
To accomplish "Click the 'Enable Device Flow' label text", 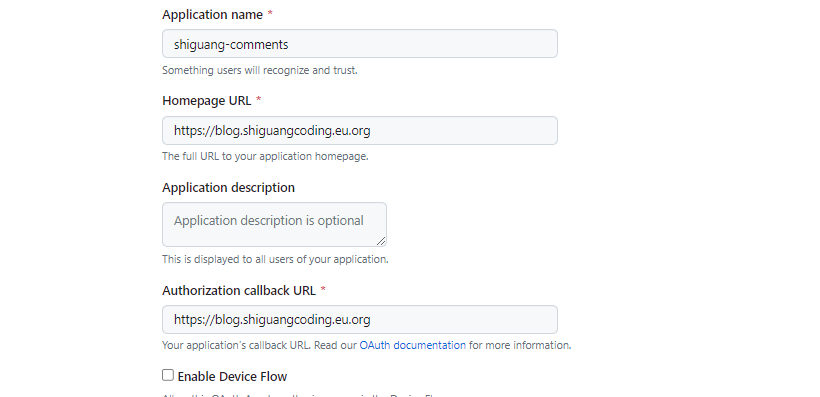I will tap(232, 377).
